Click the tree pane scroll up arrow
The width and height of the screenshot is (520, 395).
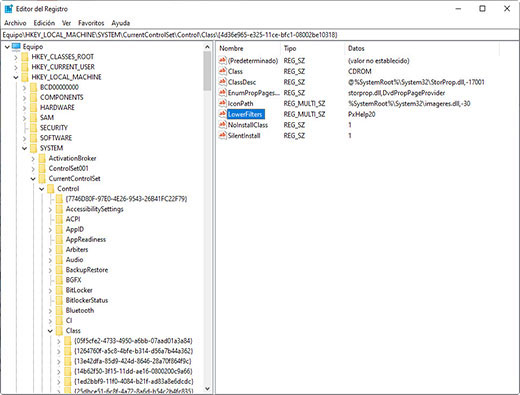tap(207, 47)
